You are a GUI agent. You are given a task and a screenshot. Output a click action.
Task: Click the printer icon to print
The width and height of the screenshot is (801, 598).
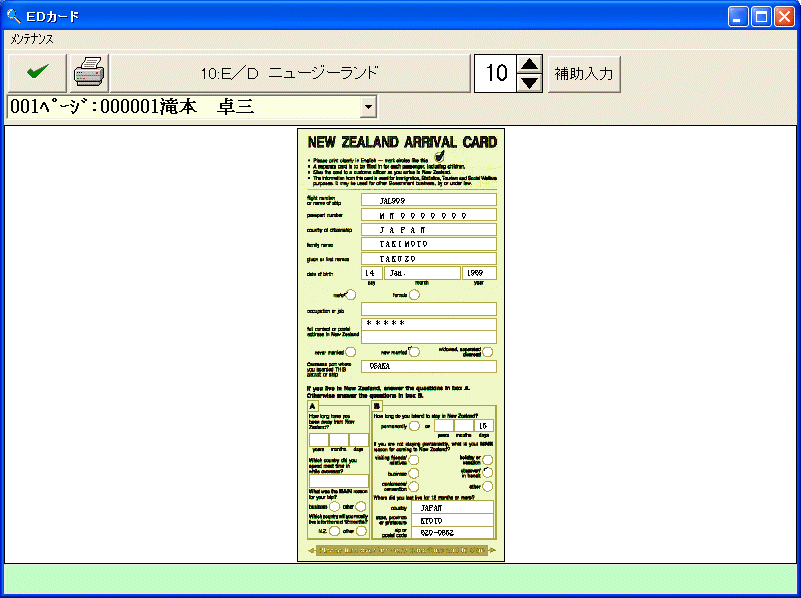[x=89, y=73]
